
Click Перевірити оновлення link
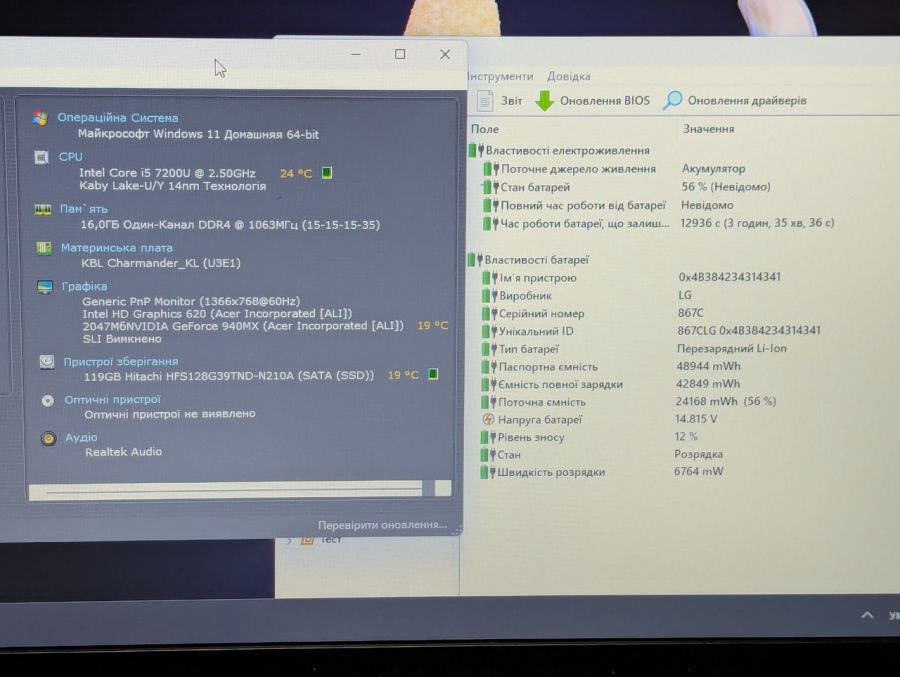[x=382, y=525]
